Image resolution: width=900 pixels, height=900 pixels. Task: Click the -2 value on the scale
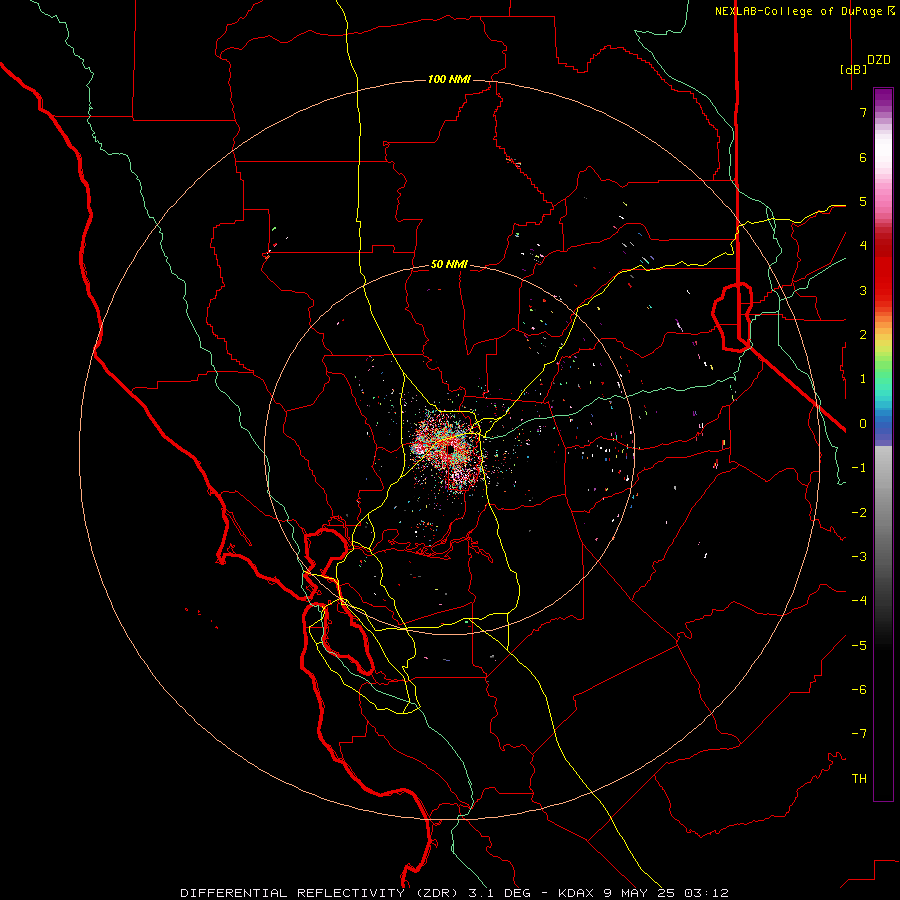coord(859,512)
